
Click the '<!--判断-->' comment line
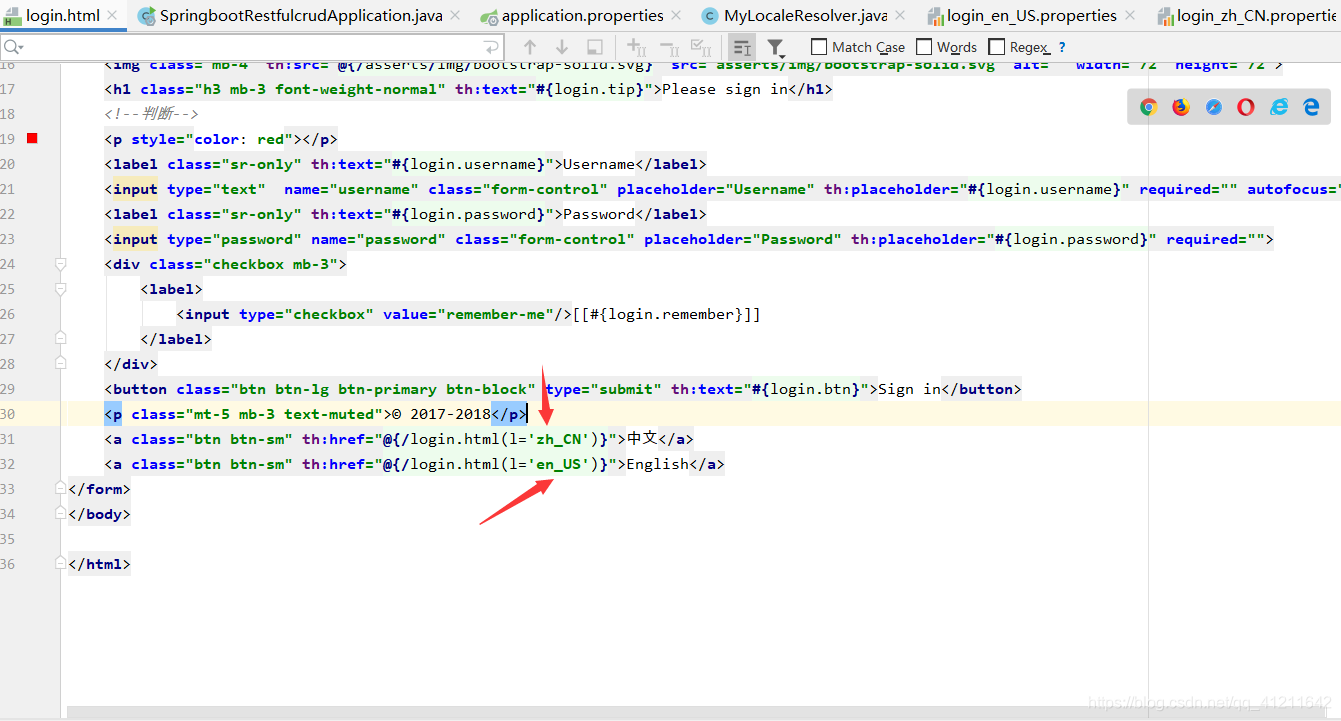[152, 114]
